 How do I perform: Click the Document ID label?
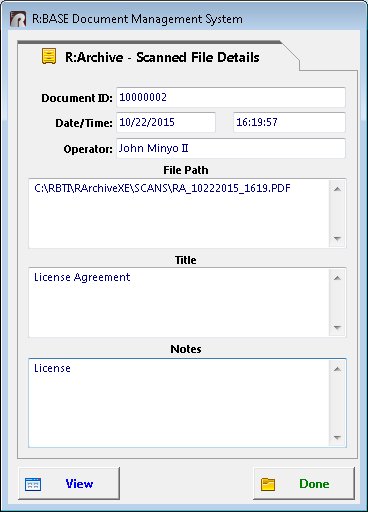(x=77, y=98)
